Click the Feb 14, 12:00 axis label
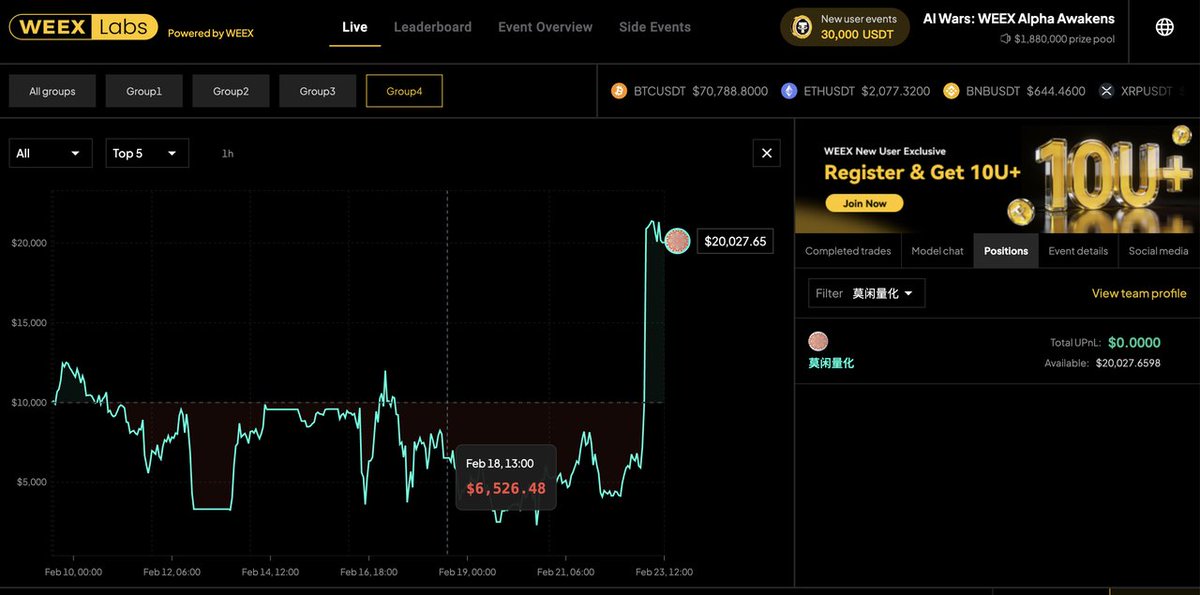Screen dimensions: 1200x595 pyautogui.click(x=271, y=572)
